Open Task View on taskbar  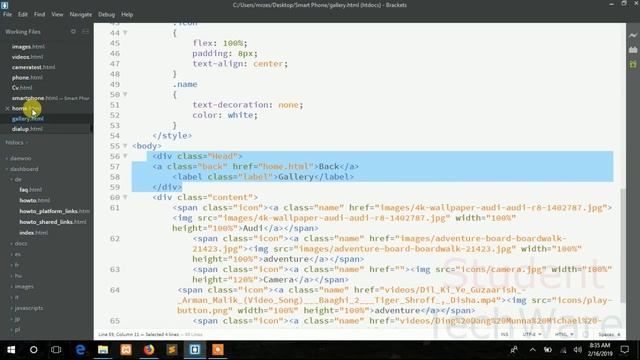56,350
